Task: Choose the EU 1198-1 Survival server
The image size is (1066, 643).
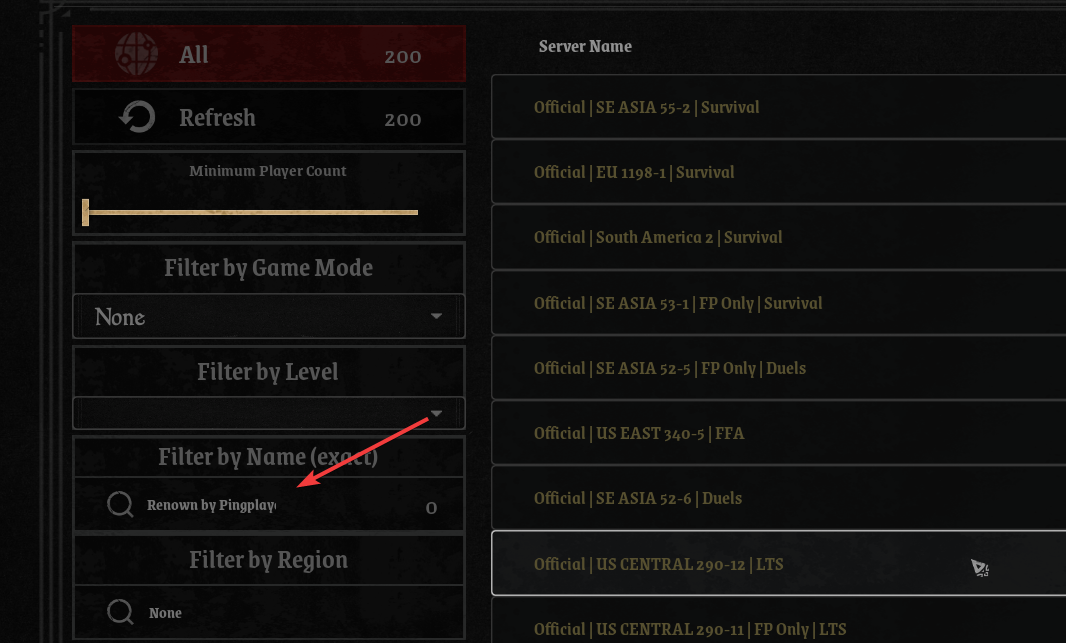Action: coord(634,172)
